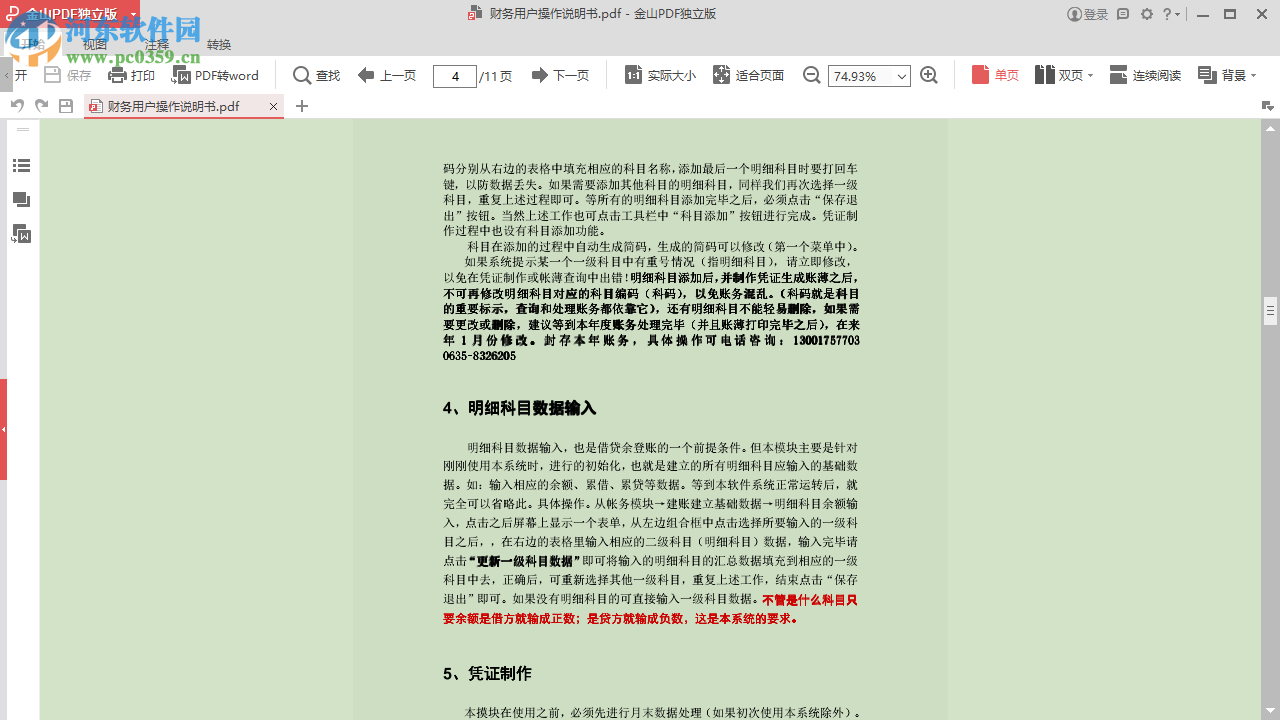Open the bookmarks outline panel icon
1280x720 pixels.
[x=21, y=166]
